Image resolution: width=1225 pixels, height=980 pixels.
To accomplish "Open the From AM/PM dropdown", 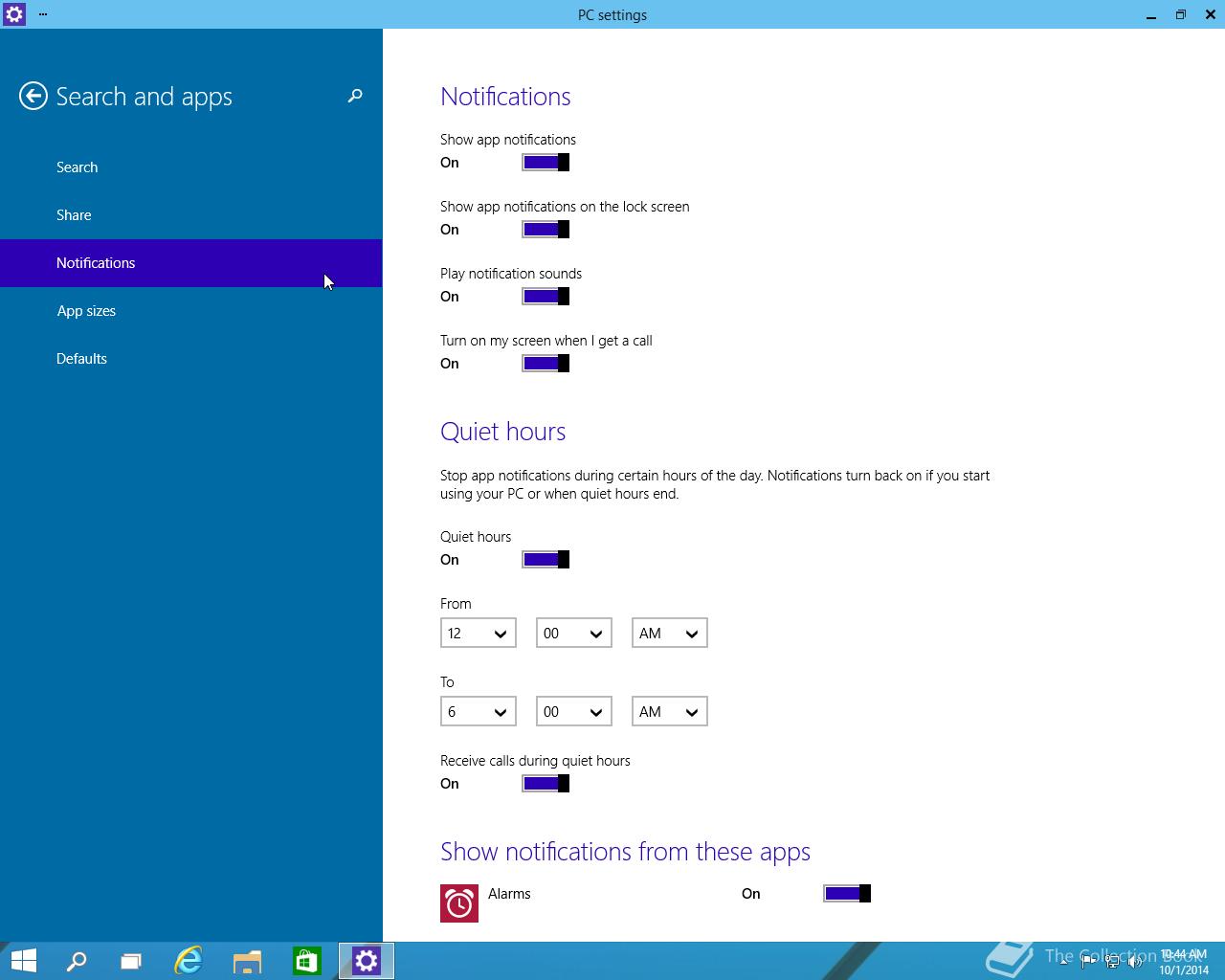I will point(670,634).
